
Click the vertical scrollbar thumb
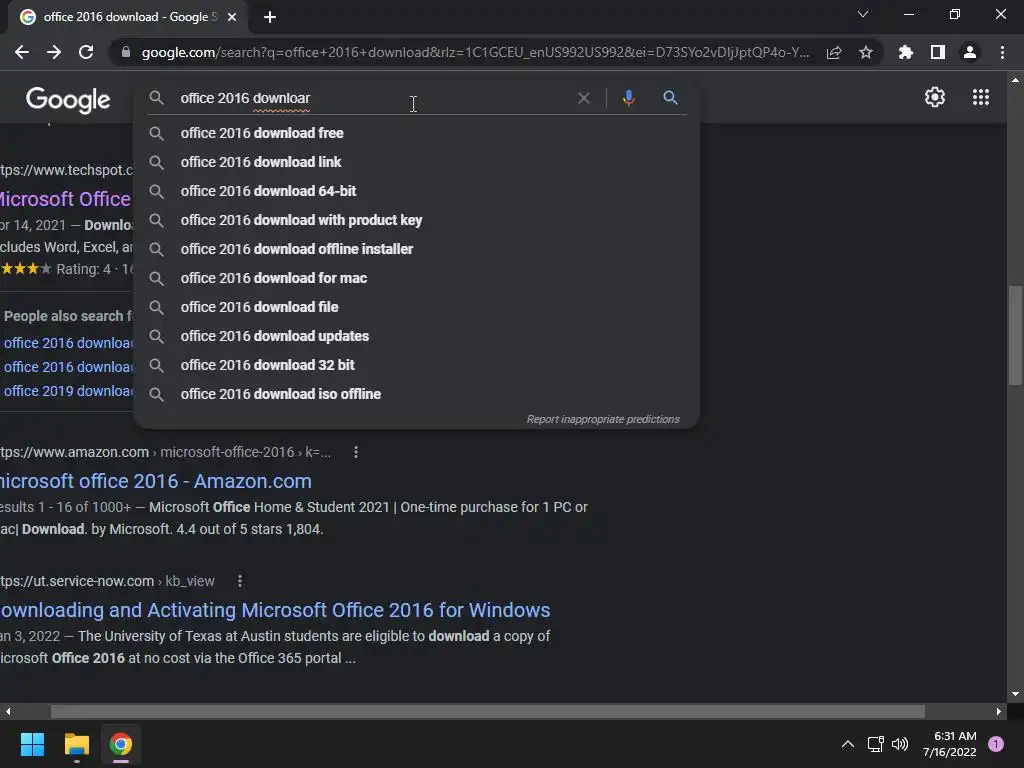(x=1015, y=335)
